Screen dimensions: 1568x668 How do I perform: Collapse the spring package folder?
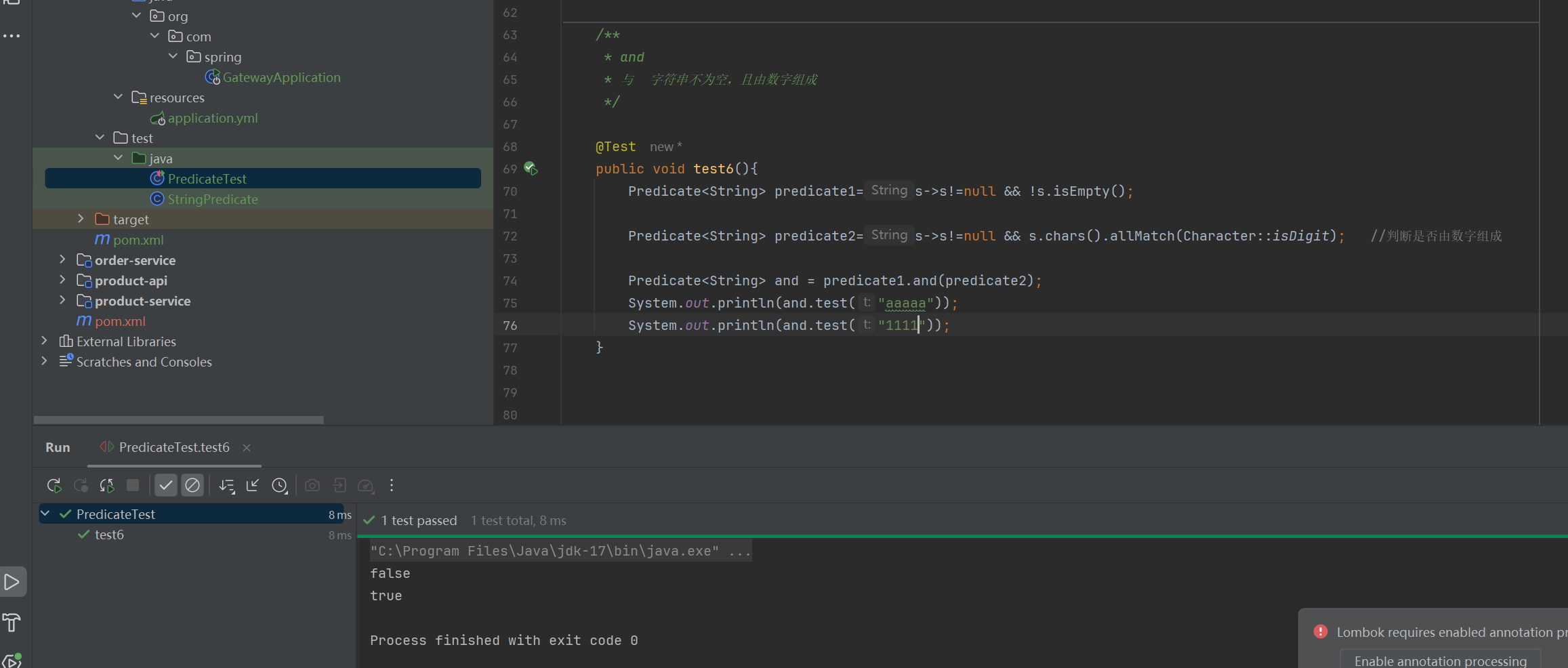(173, 56)
